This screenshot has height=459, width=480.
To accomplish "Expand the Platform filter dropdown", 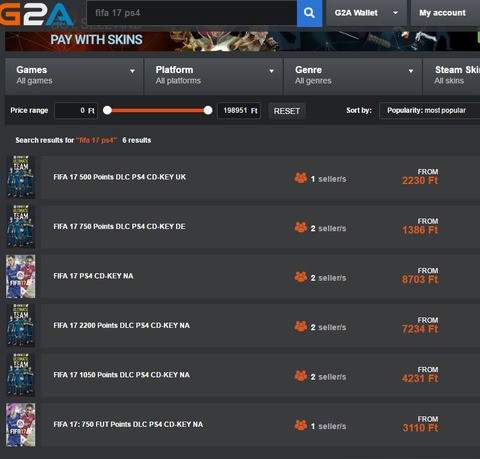I will point(213,76).
